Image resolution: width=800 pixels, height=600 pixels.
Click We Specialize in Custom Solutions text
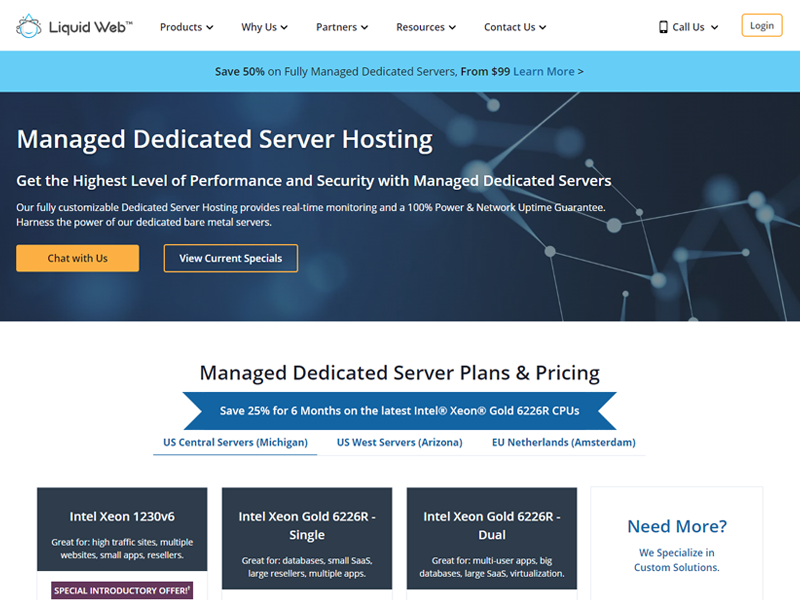click(x=677, y=560)
